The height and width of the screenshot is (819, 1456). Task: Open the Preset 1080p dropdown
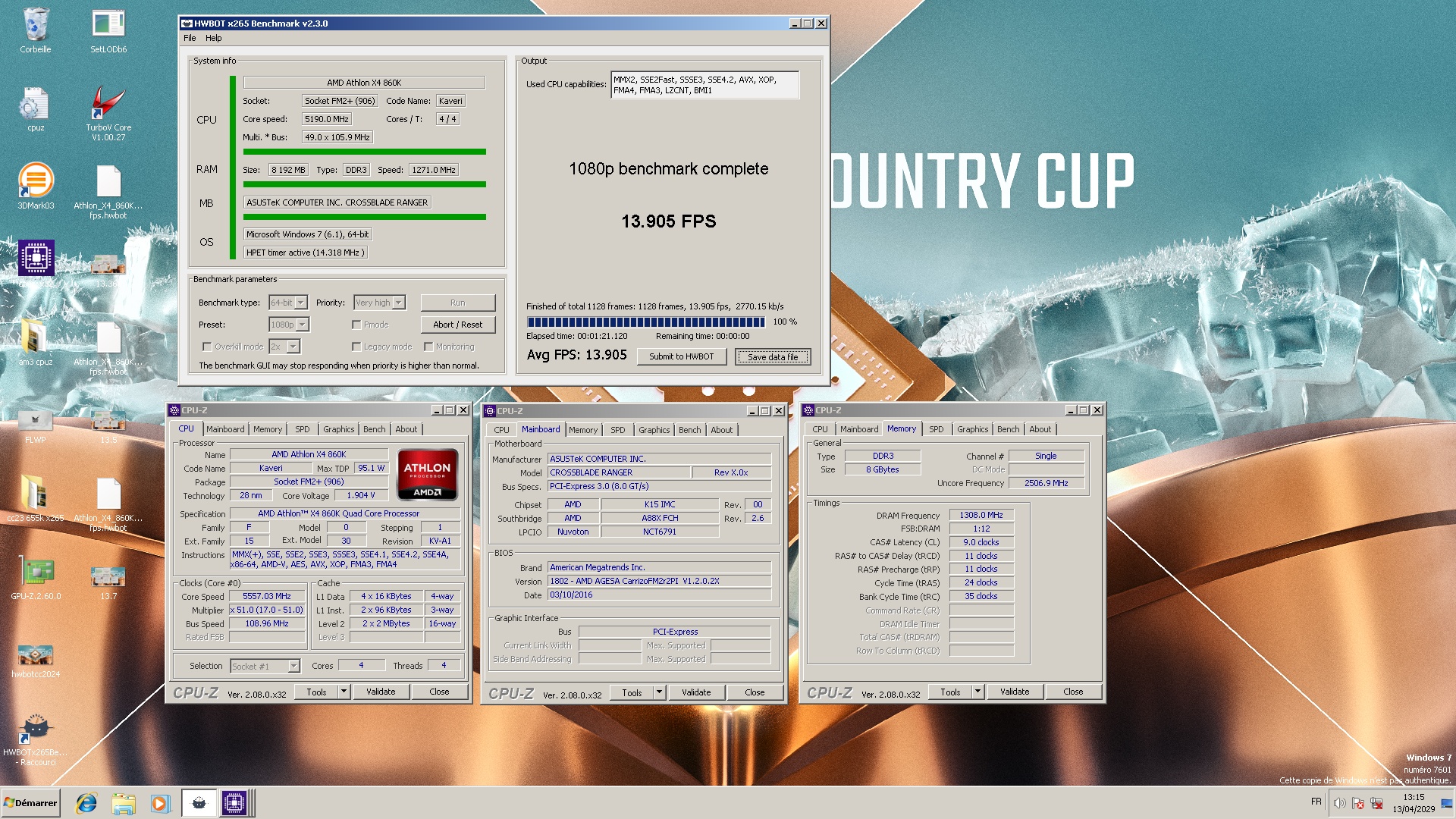(x=289, y=325)
